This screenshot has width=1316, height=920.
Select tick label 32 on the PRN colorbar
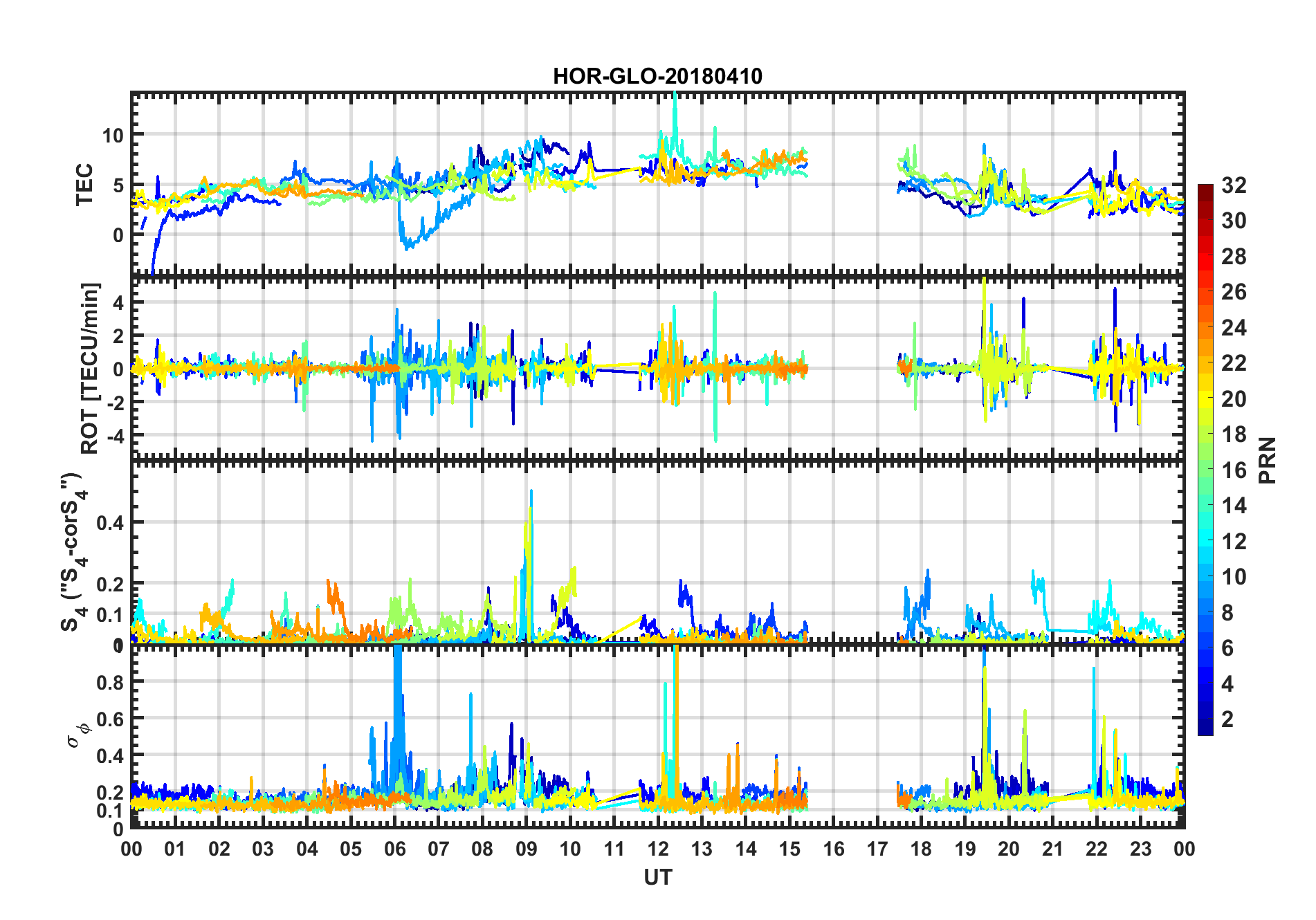[1234, 185]
